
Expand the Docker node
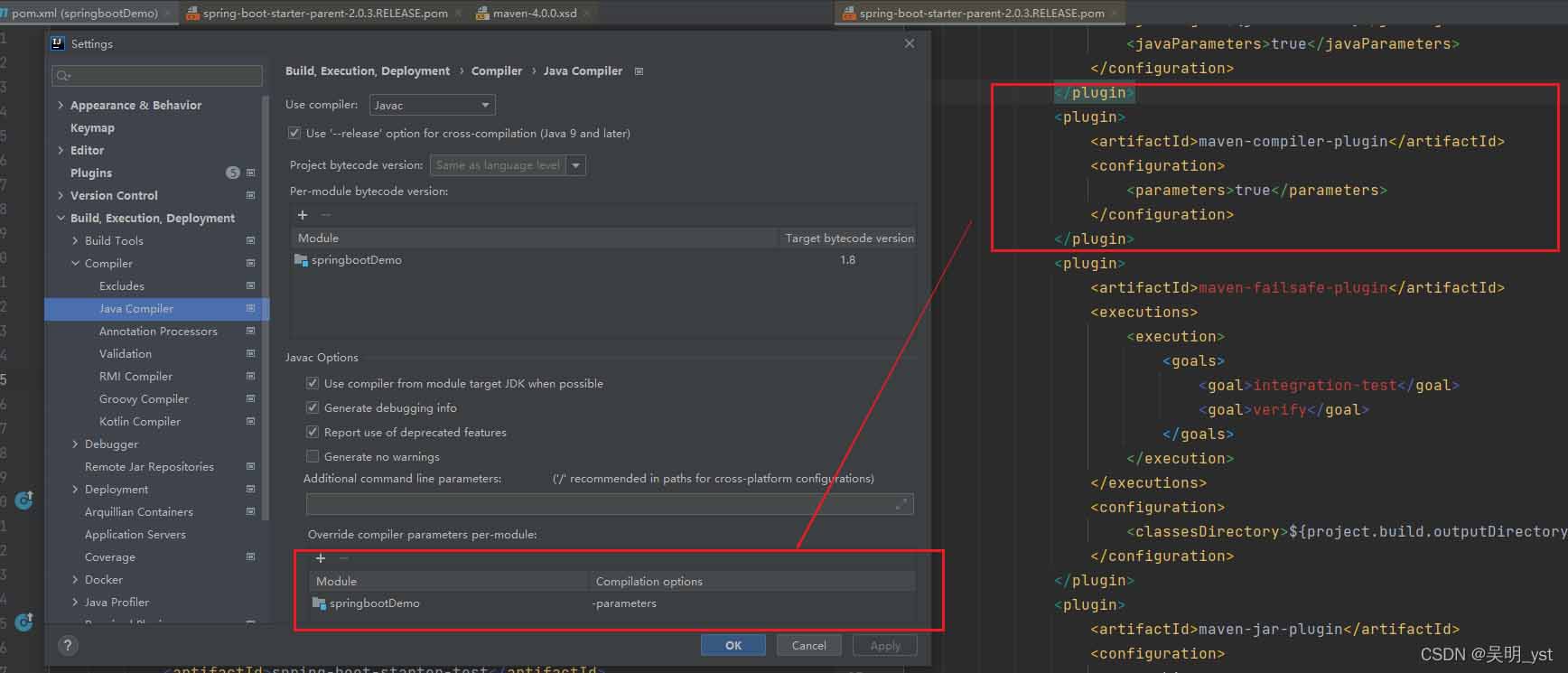click(75, 579)
